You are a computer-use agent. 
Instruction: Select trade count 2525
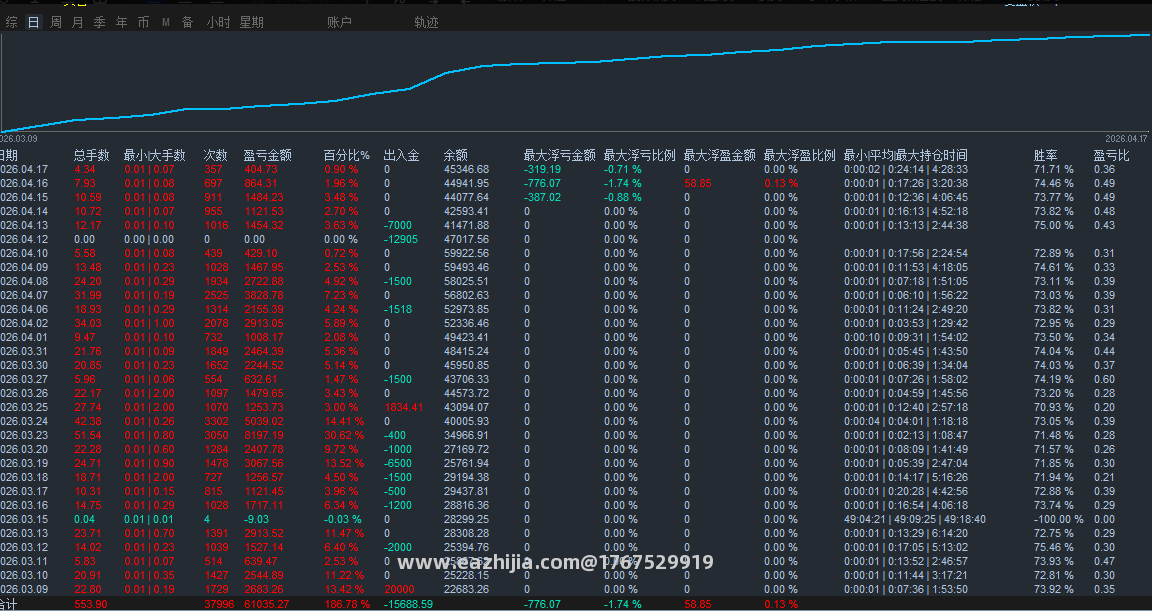point(216,295)
